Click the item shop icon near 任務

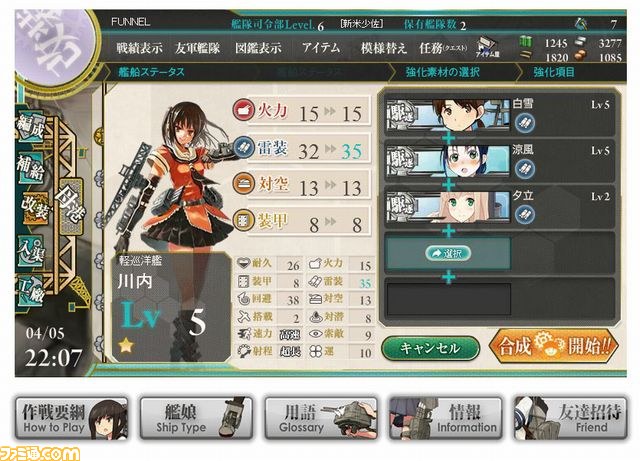(487, 47)
